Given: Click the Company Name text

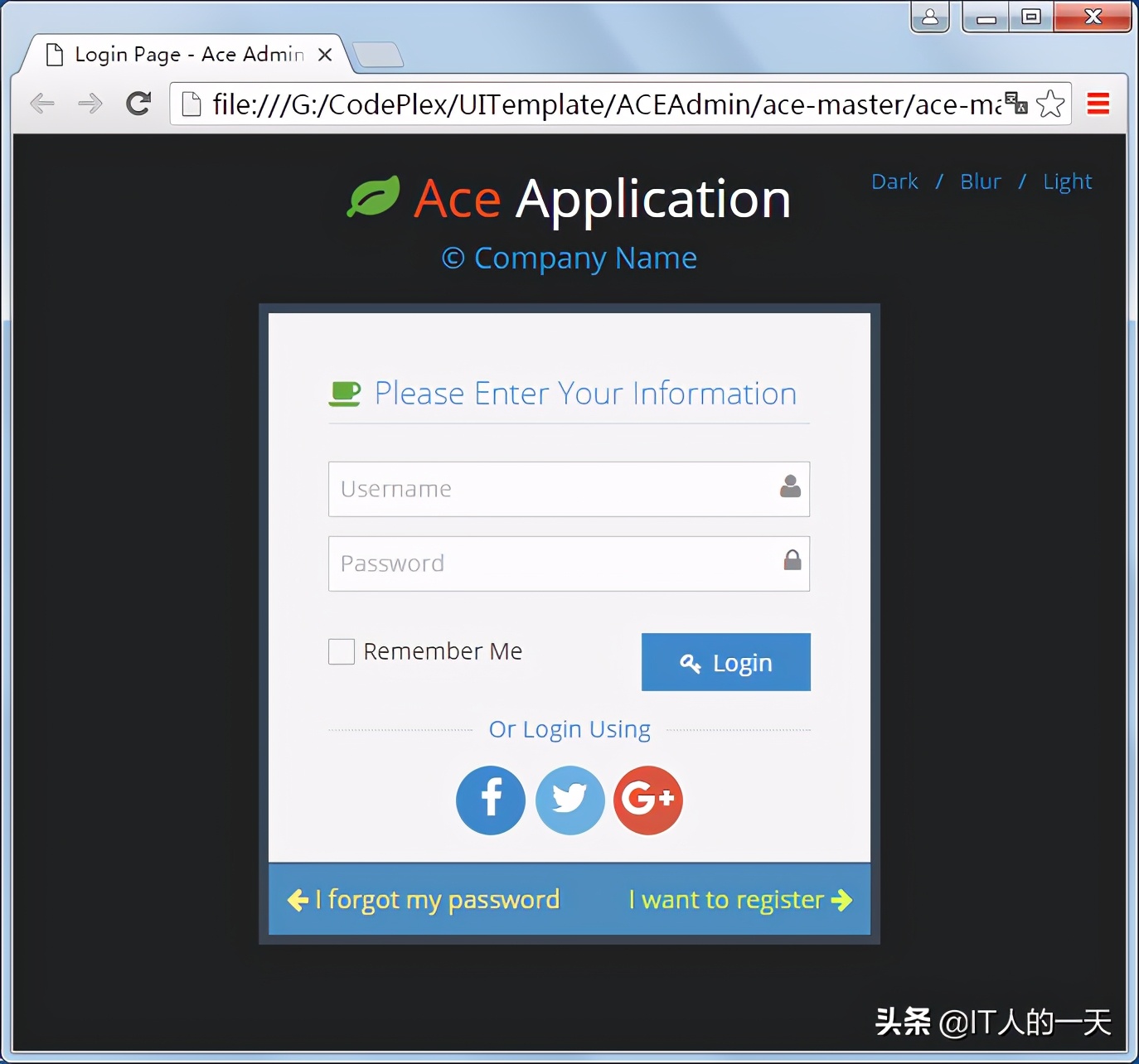Looking at the screenshot, I should pyautogui.click(x=569, y=259).
